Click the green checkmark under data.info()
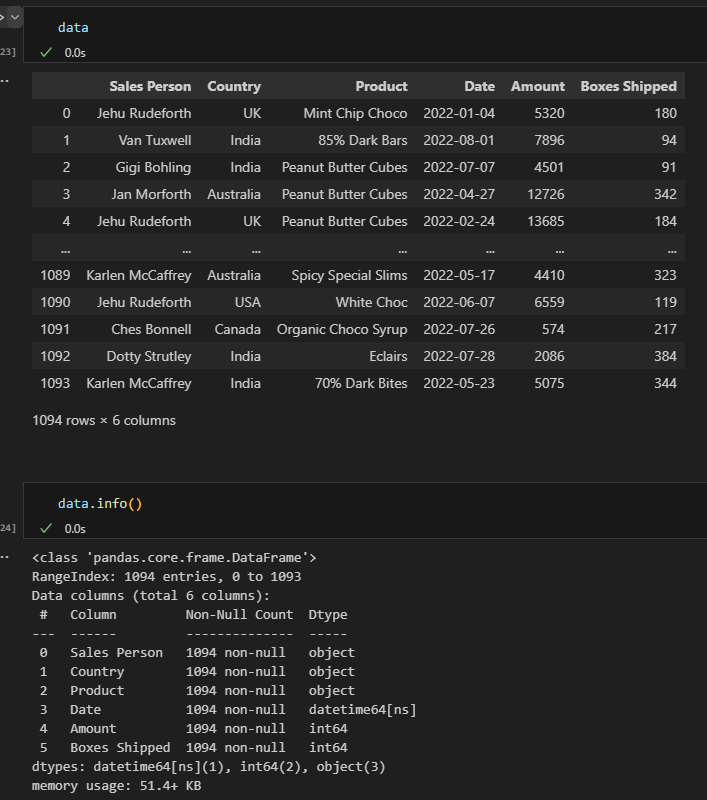The height and width of the screenshot is (800, 707). pos(46,528)
